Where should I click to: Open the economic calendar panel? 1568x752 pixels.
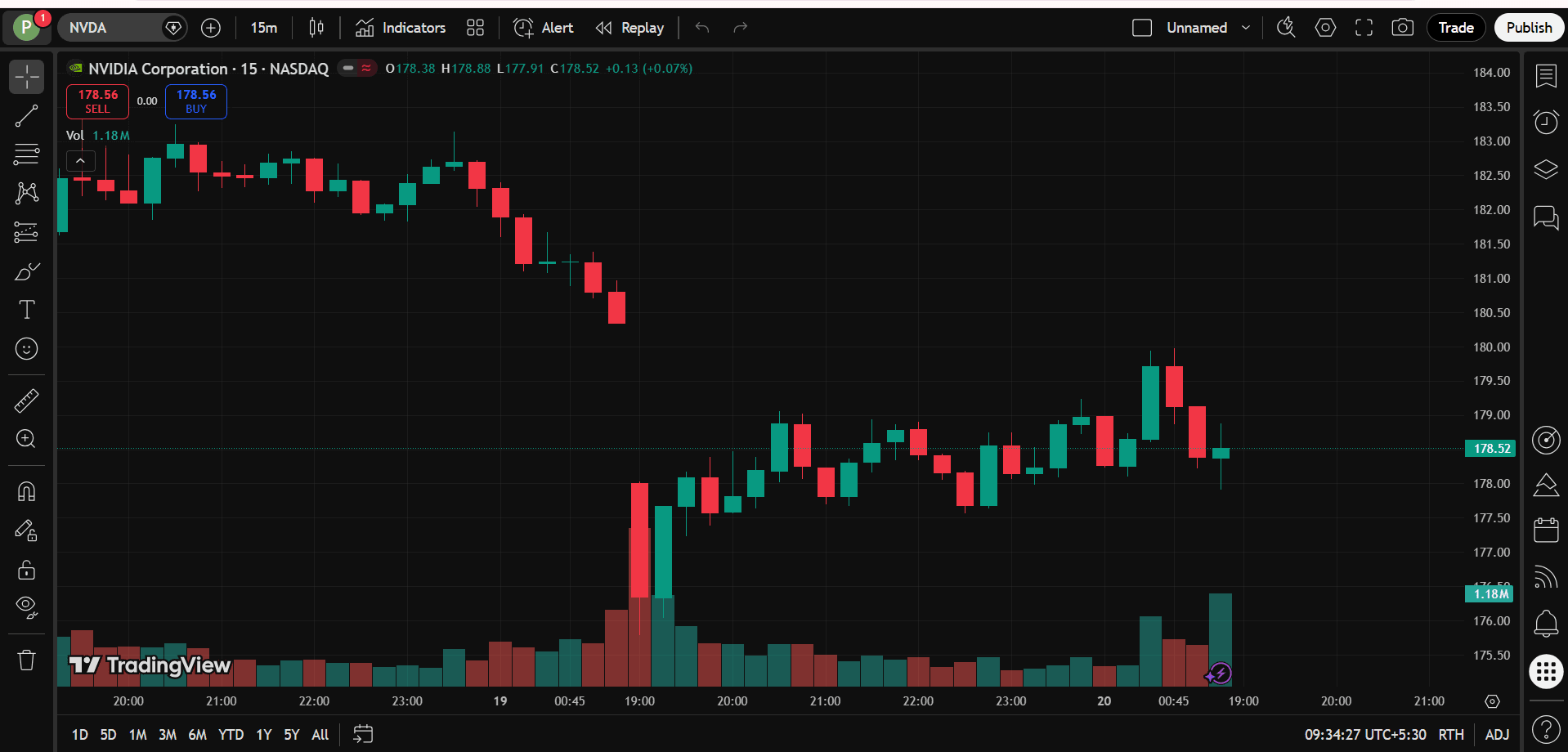coord(1545,530)
